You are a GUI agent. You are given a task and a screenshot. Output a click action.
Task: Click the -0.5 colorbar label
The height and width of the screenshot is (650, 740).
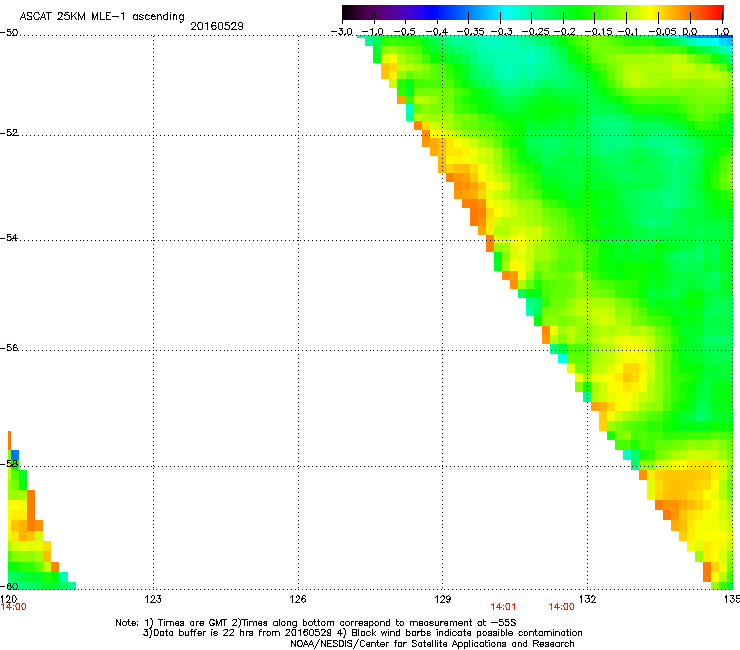[405, 32]
